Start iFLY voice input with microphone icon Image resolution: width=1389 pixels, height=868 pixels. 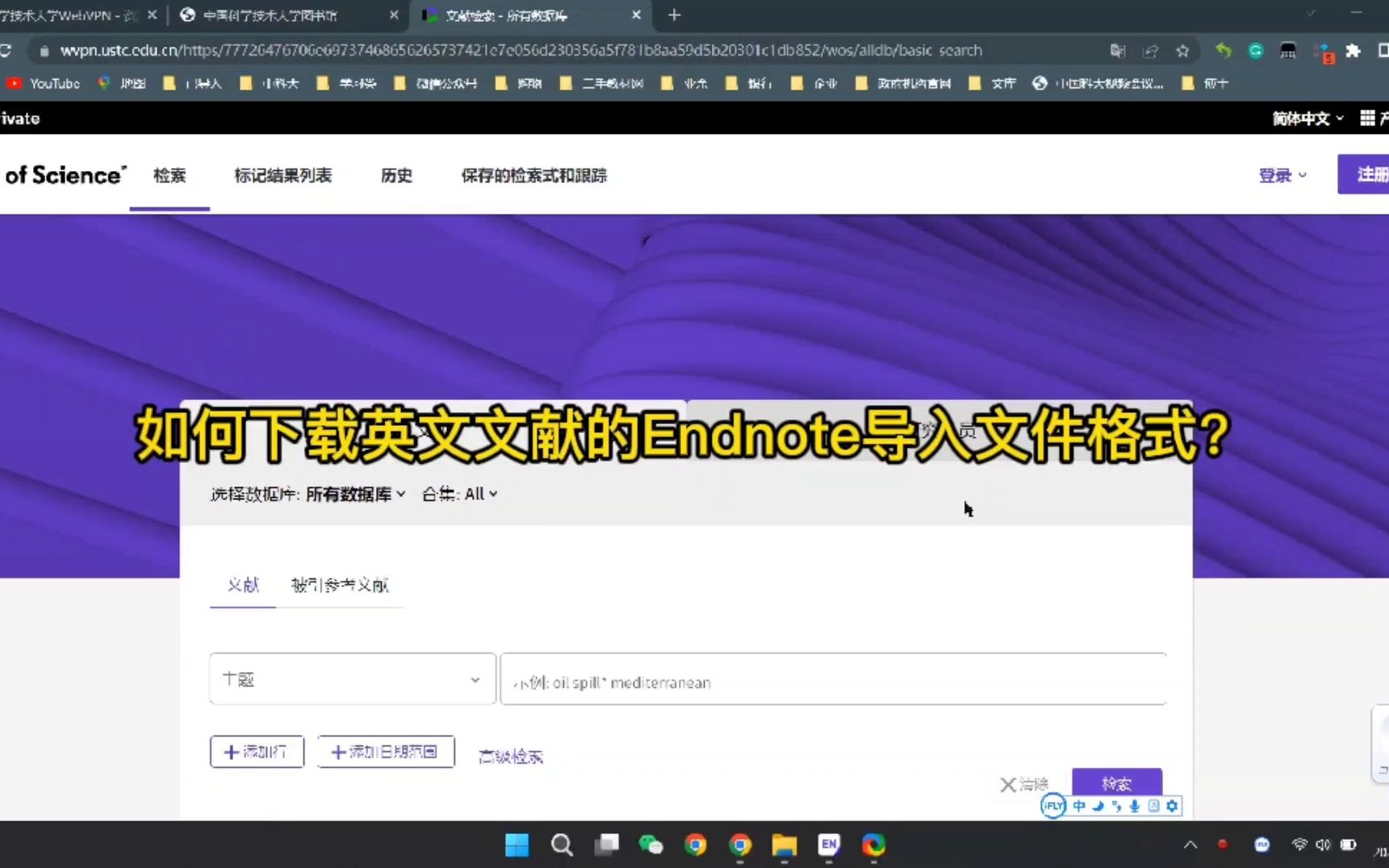point(1135,805)
